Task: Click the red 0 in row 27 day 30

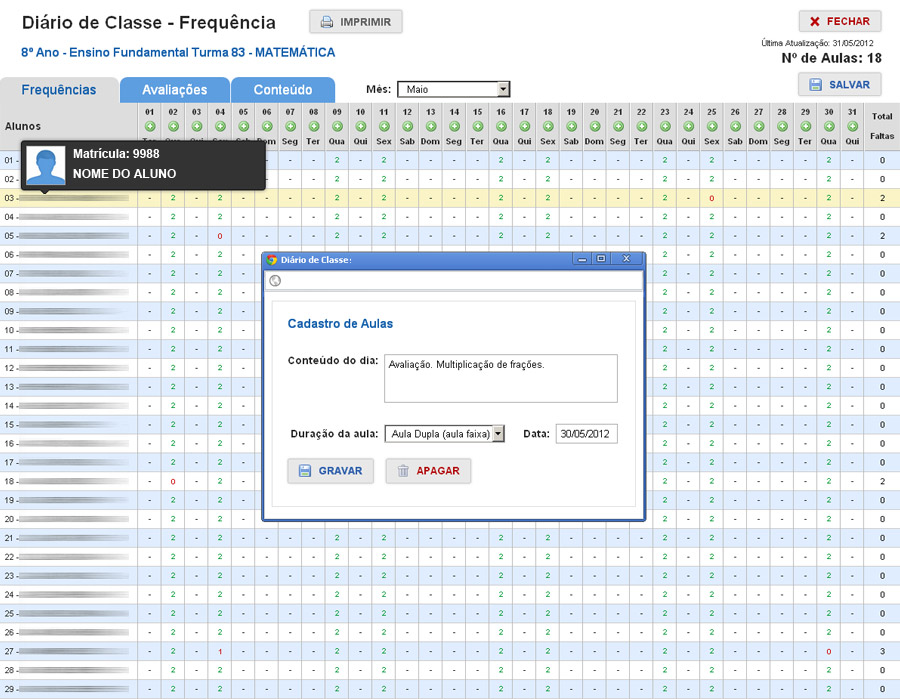Action: tap(829, 651)
